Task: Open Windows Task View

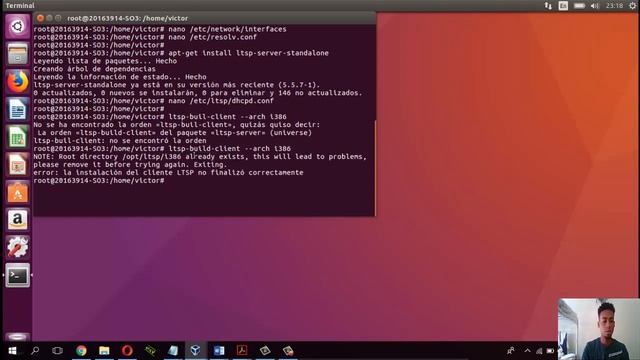Action: click(x=58, y=351)
